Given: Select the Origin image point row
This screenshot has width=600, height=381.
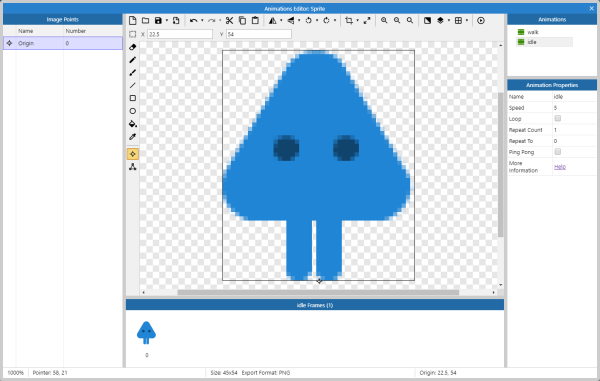Looking at the screenshot, I should 63,43.
